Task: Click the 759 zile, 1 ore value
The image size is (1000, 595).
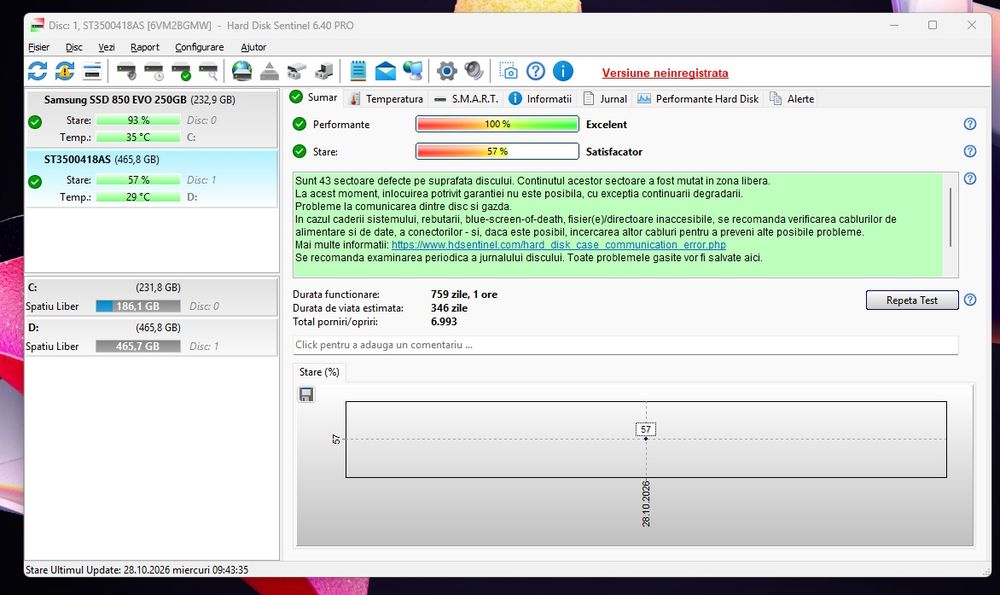Action: coord(464,294)
